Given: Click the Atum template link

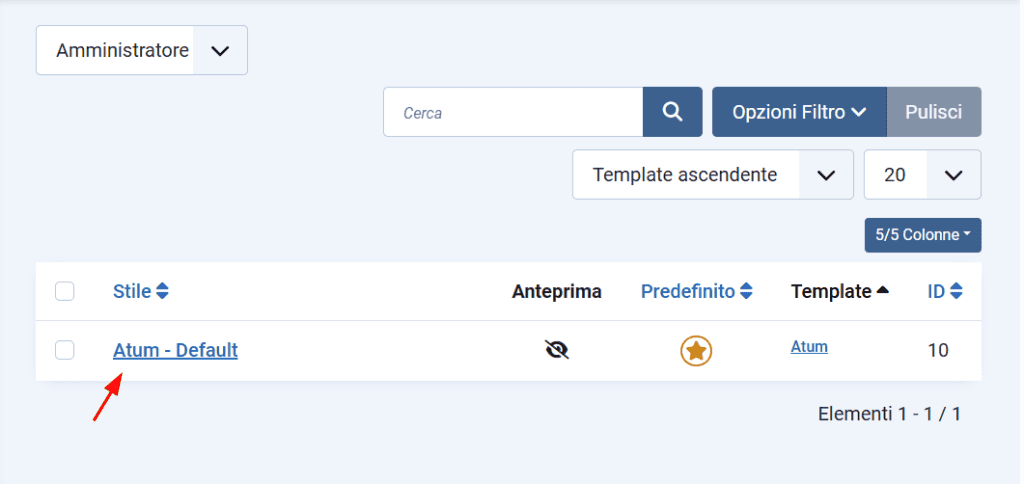Looking at the screenshot, I should tap(809, 347).
